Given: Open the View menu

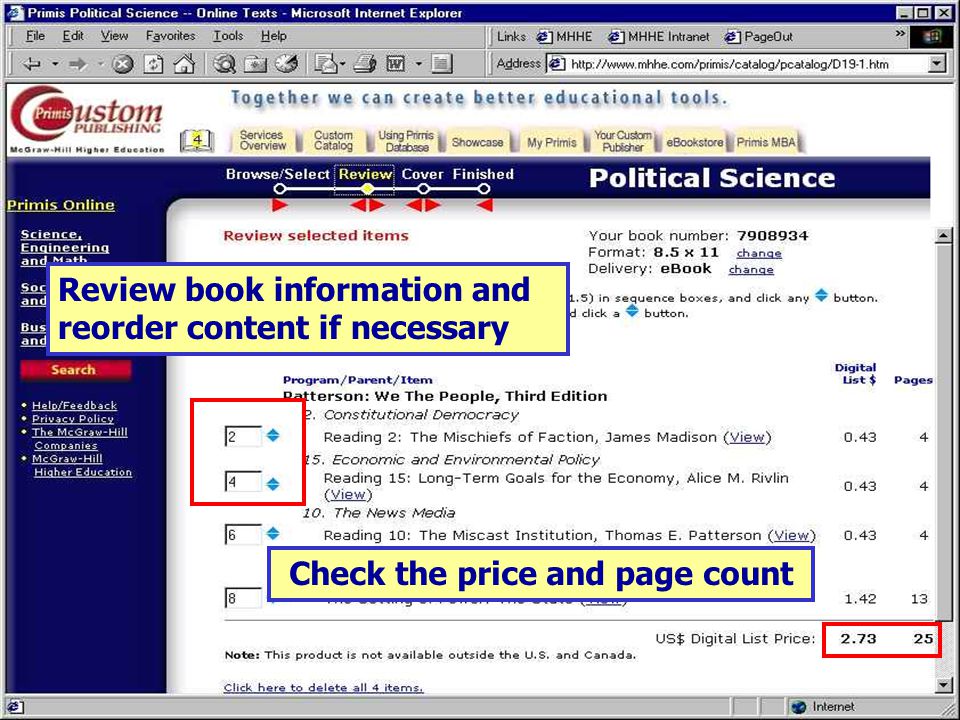Looking at the screenshot, I should (x=114, y=36).
